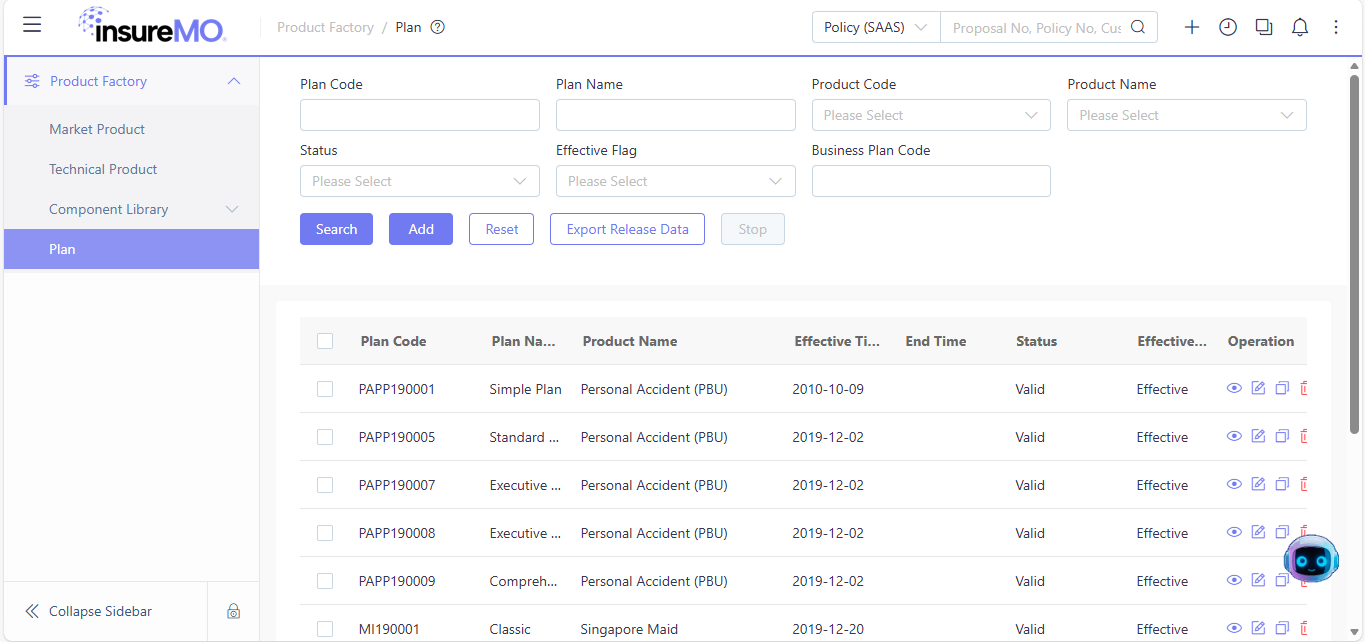This screenshot has width=1365, height=642.
Task: Click the InsureMO logo
Action: 152,25
